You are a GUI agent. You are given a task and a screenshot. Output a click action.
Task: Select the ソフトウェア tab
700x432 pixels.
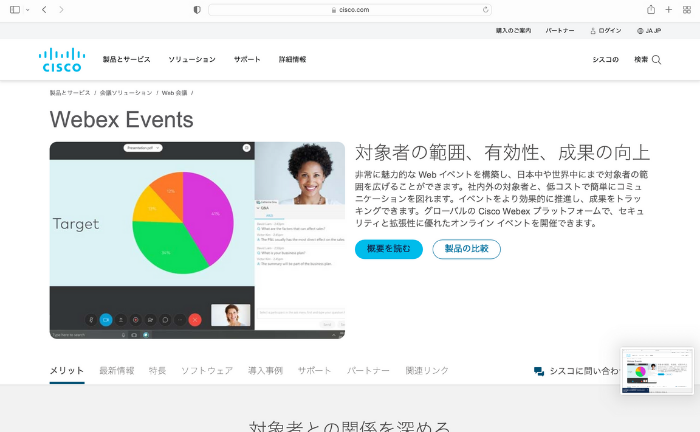[x=207, y=371]
